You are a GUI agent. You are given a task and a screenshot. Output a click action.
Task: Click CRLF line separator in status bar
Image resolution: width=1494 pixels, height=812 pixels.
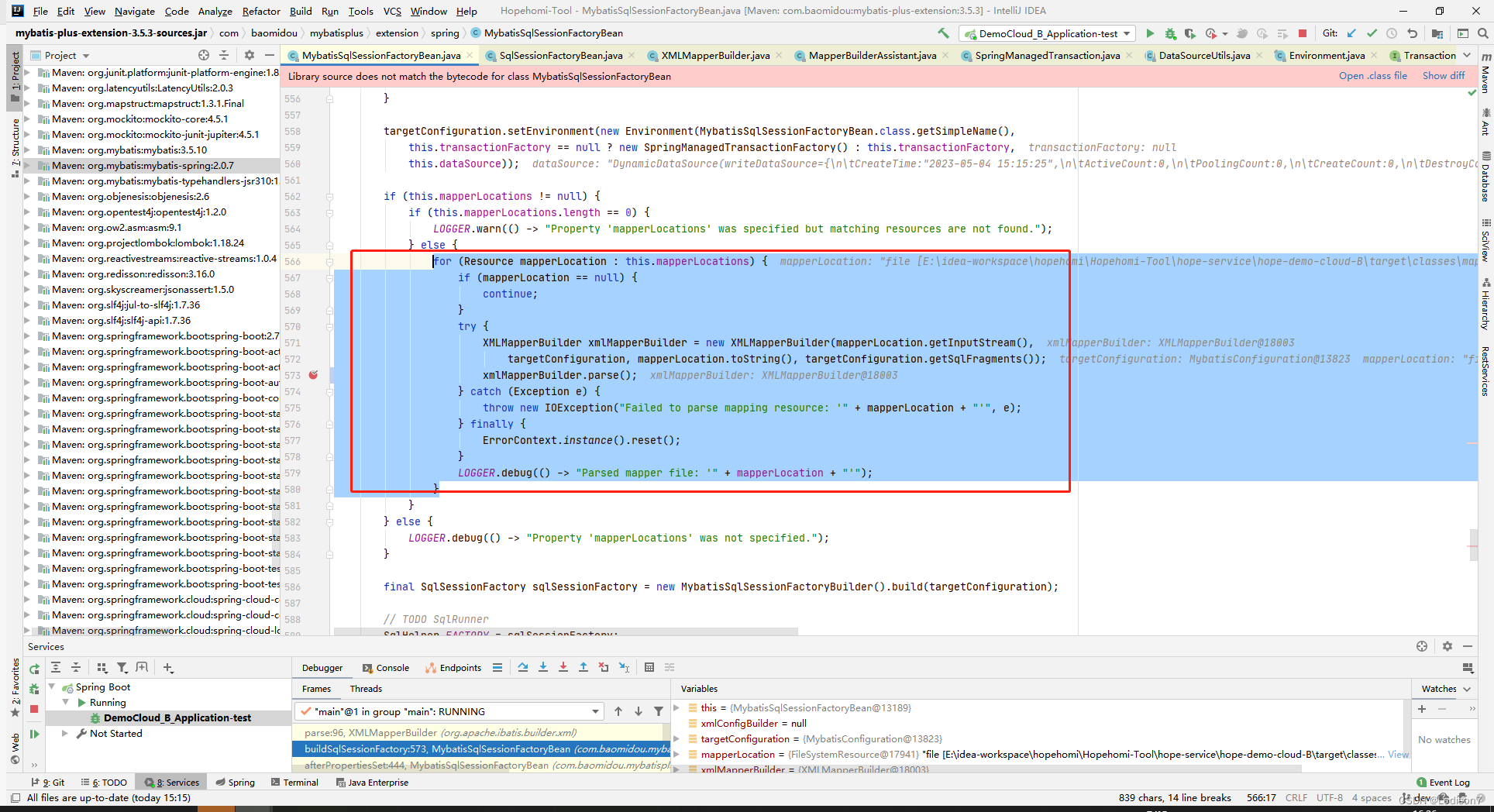[x=1296, y=797]
